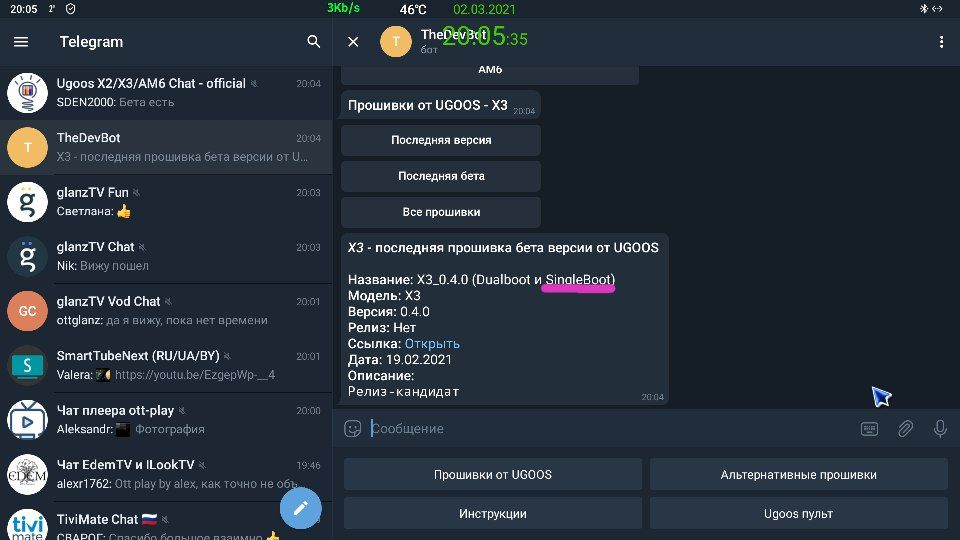Tap the glanzTV Fun avatar
The width and height of the screenshot is (960, 540).
click(x=27, y=201)
